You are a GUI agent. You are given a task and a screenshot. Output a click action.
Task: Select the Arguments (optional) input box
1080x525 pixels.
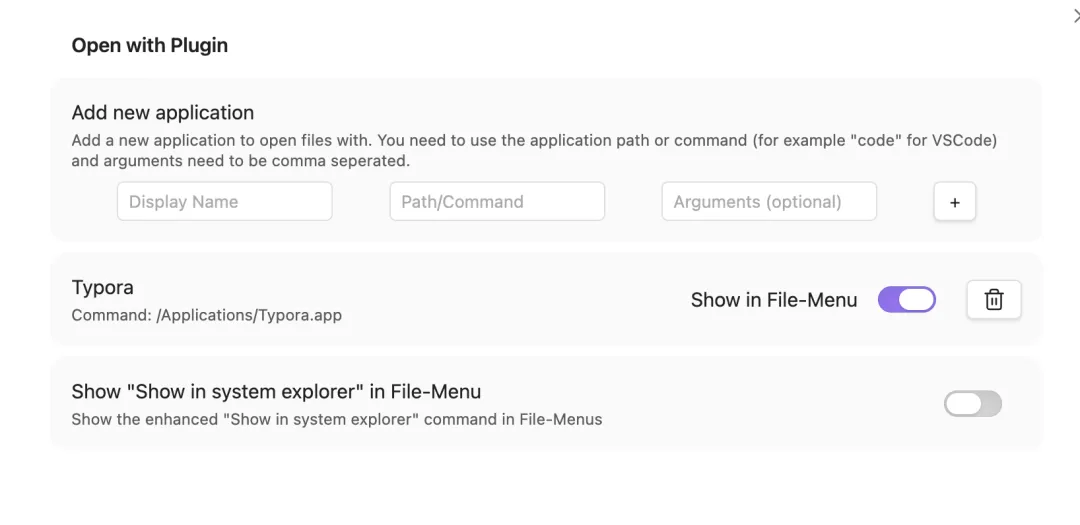coord(769,202)
